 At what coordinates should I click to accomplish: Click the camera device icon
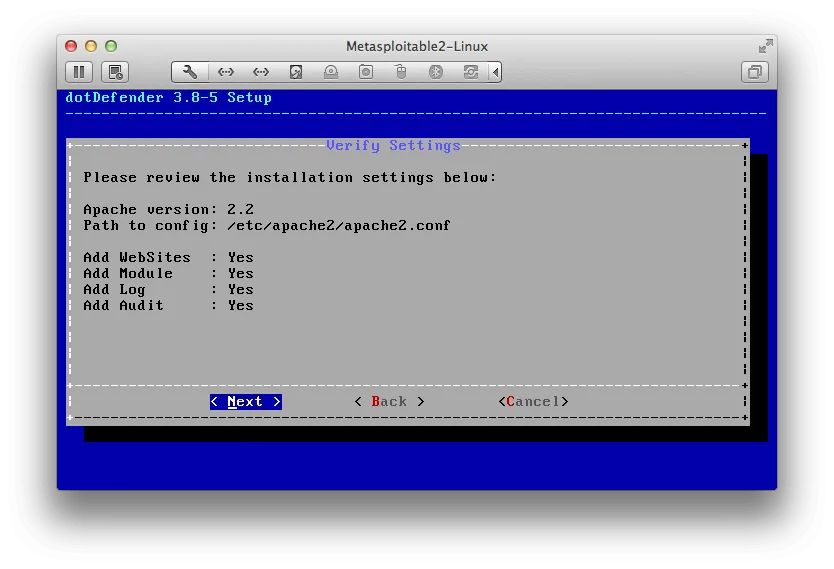(366, 72)
